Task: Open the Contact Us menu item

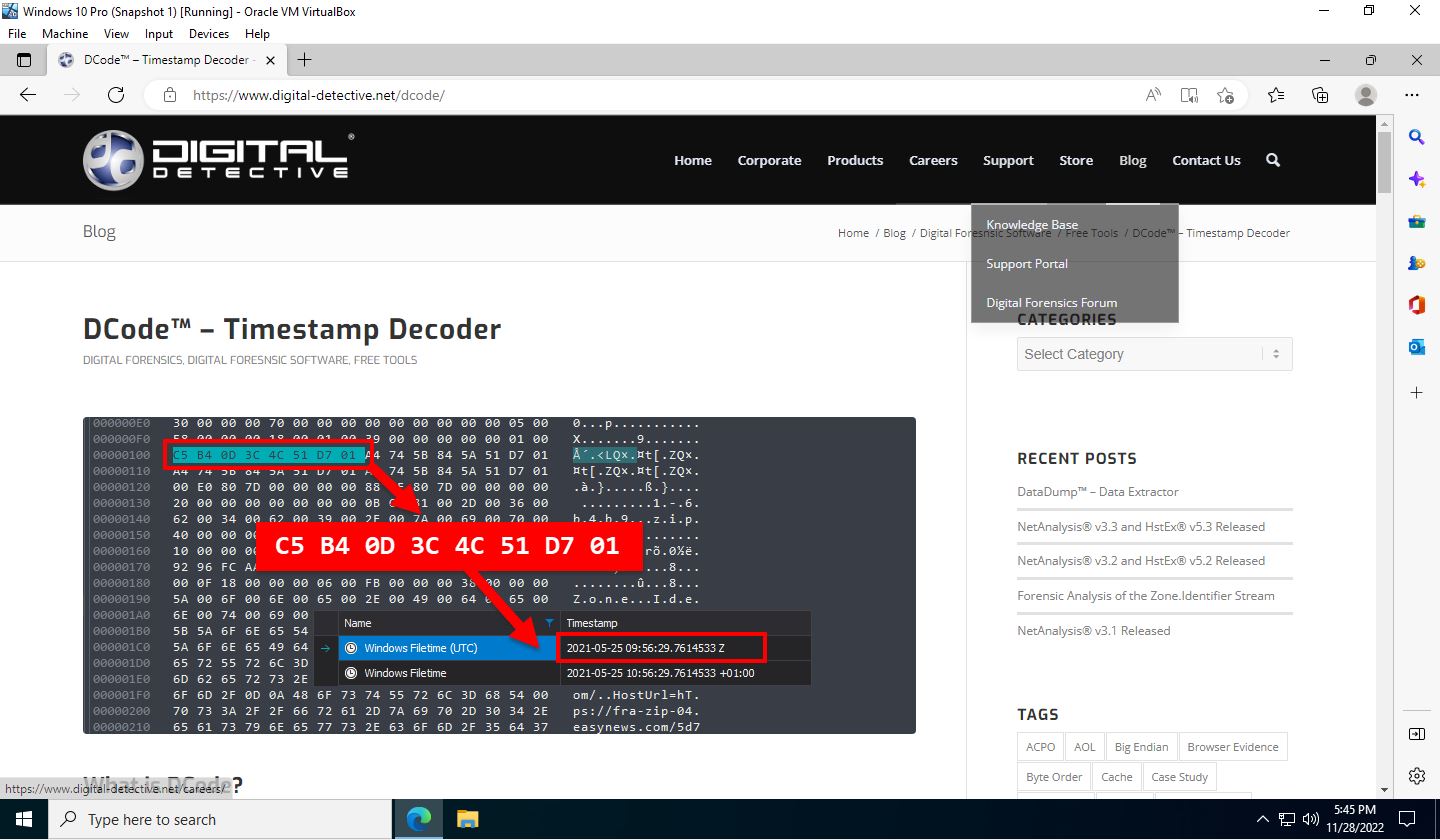Action: click(x=1206, y=160)
